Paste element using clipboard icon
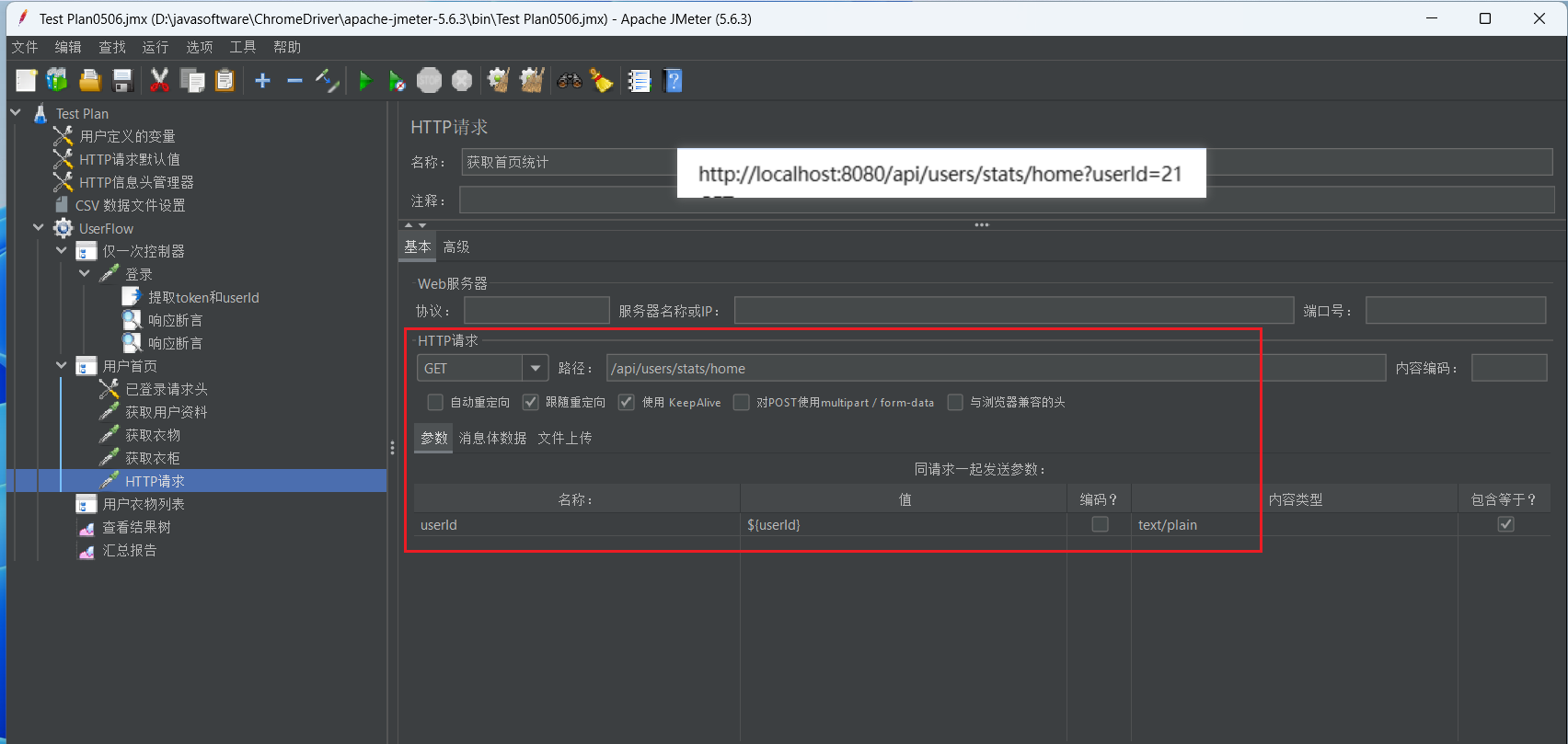Screen dimensions: 1568x744 tap(225, 81)
